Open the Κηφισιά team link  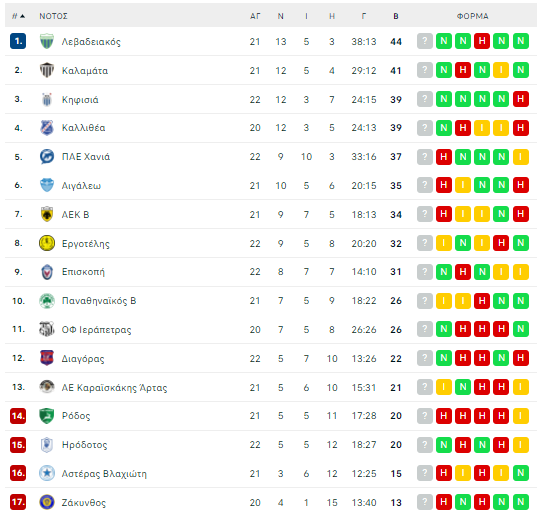[80, 100]
